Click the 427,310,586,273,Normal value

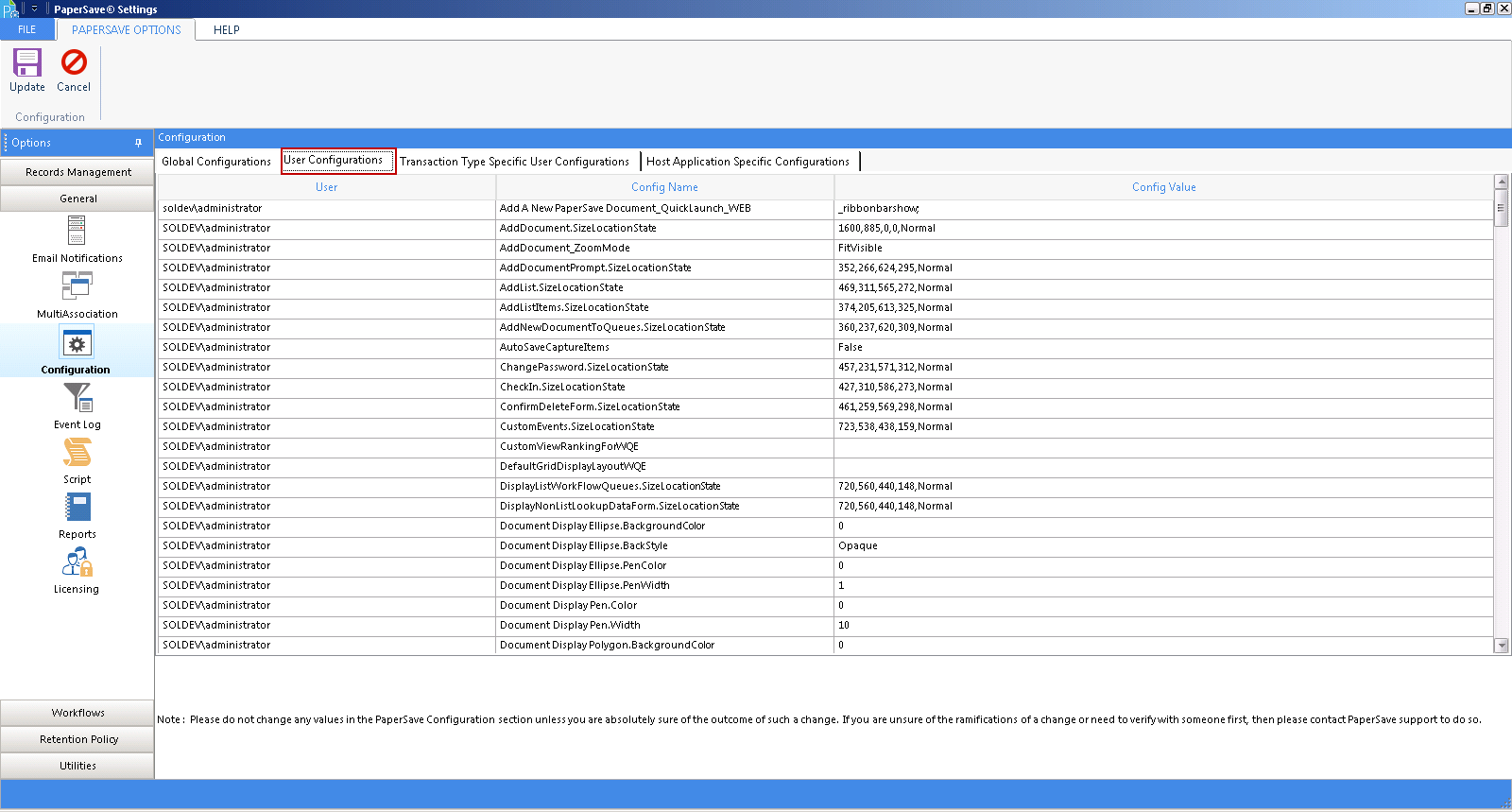(x=1163, y=388)
